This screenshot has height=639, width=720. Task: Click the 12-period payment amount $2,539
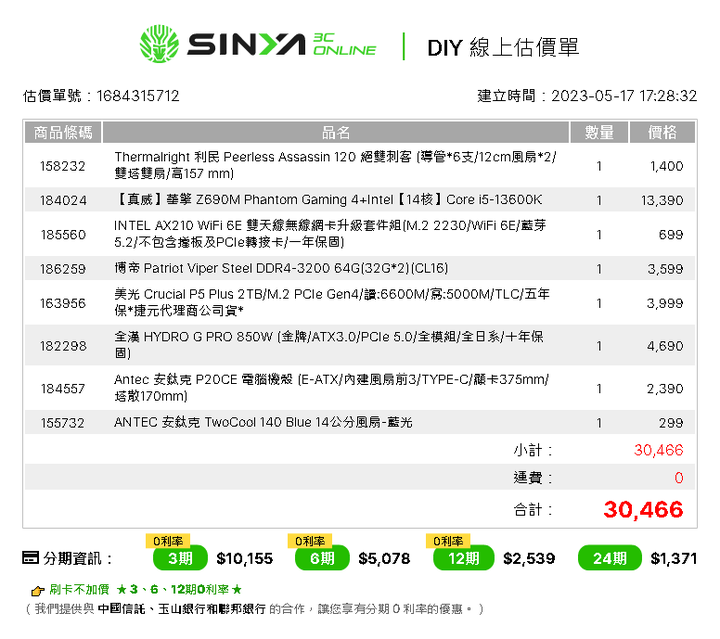coord(529,558)
